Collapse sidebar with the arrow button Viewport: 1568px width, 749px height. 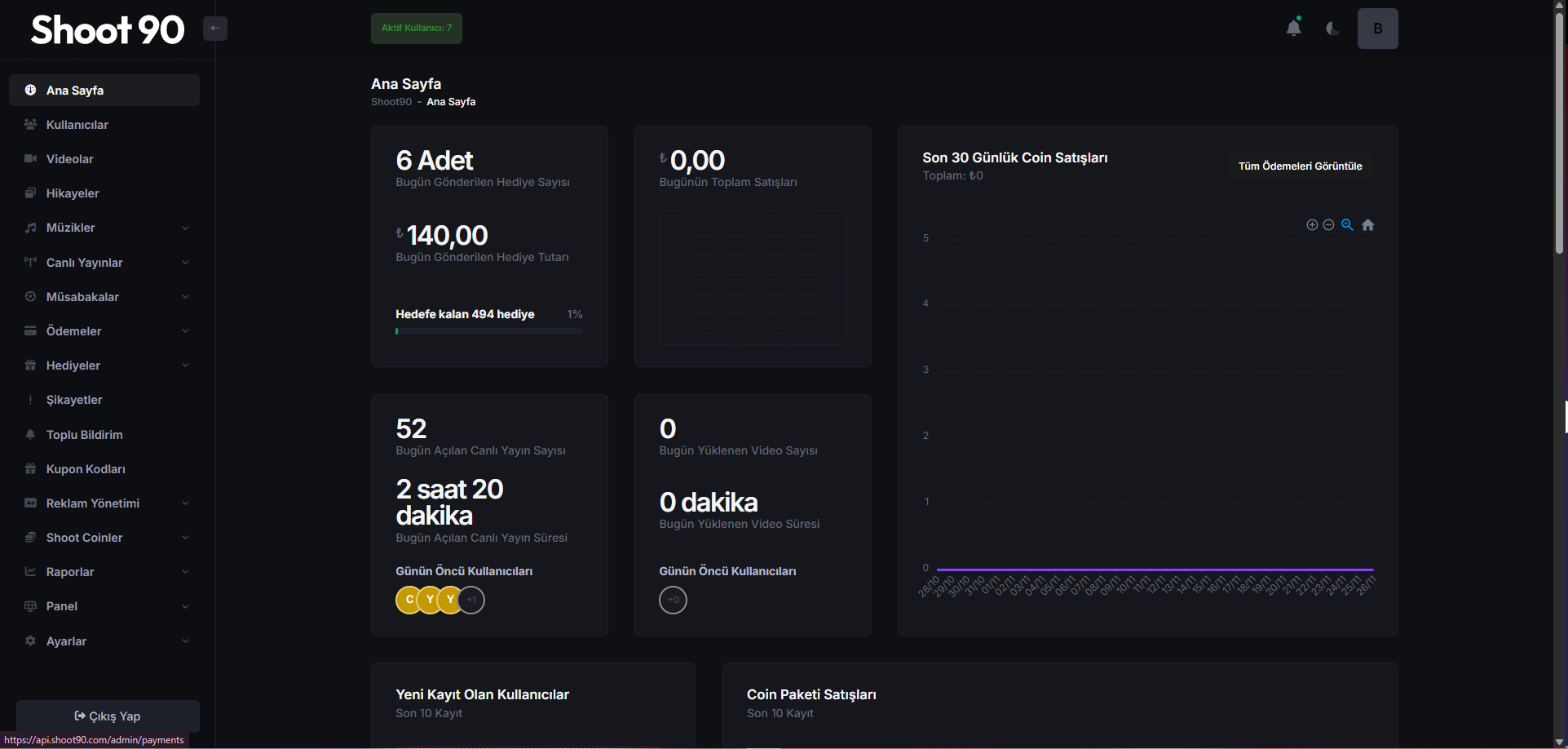click(x=215, y=29)
